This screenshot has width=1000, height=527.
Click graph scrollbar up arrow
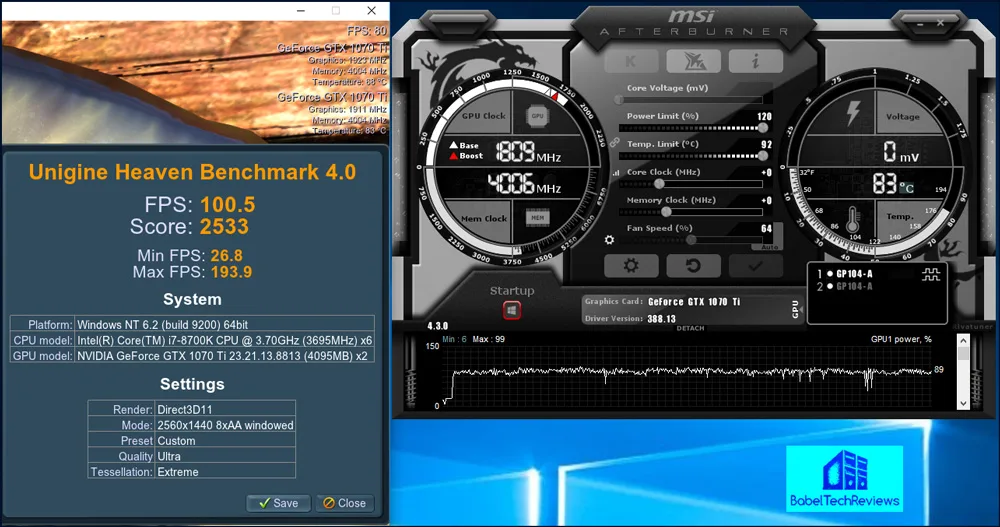tap(963, 341)
